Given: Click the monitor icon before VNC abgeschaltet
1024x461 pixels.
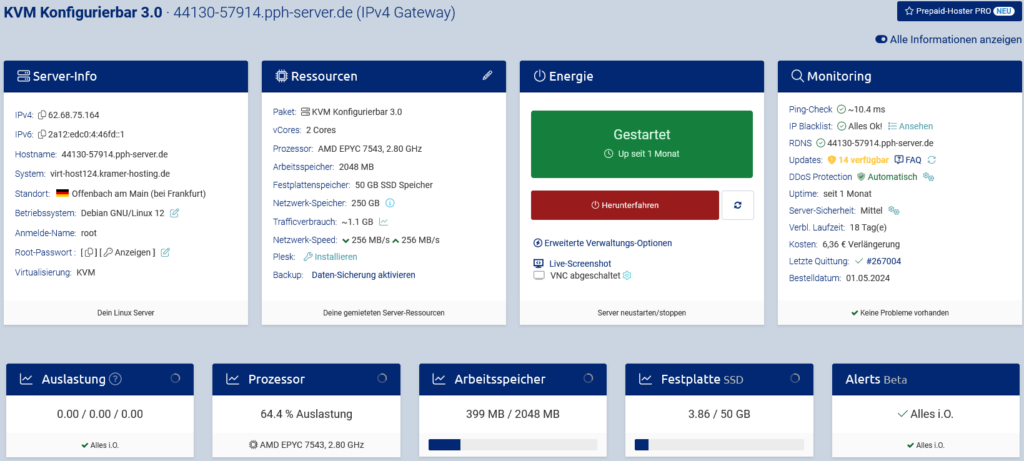Looking at the screenshot, I should click(x=539, y=276).
